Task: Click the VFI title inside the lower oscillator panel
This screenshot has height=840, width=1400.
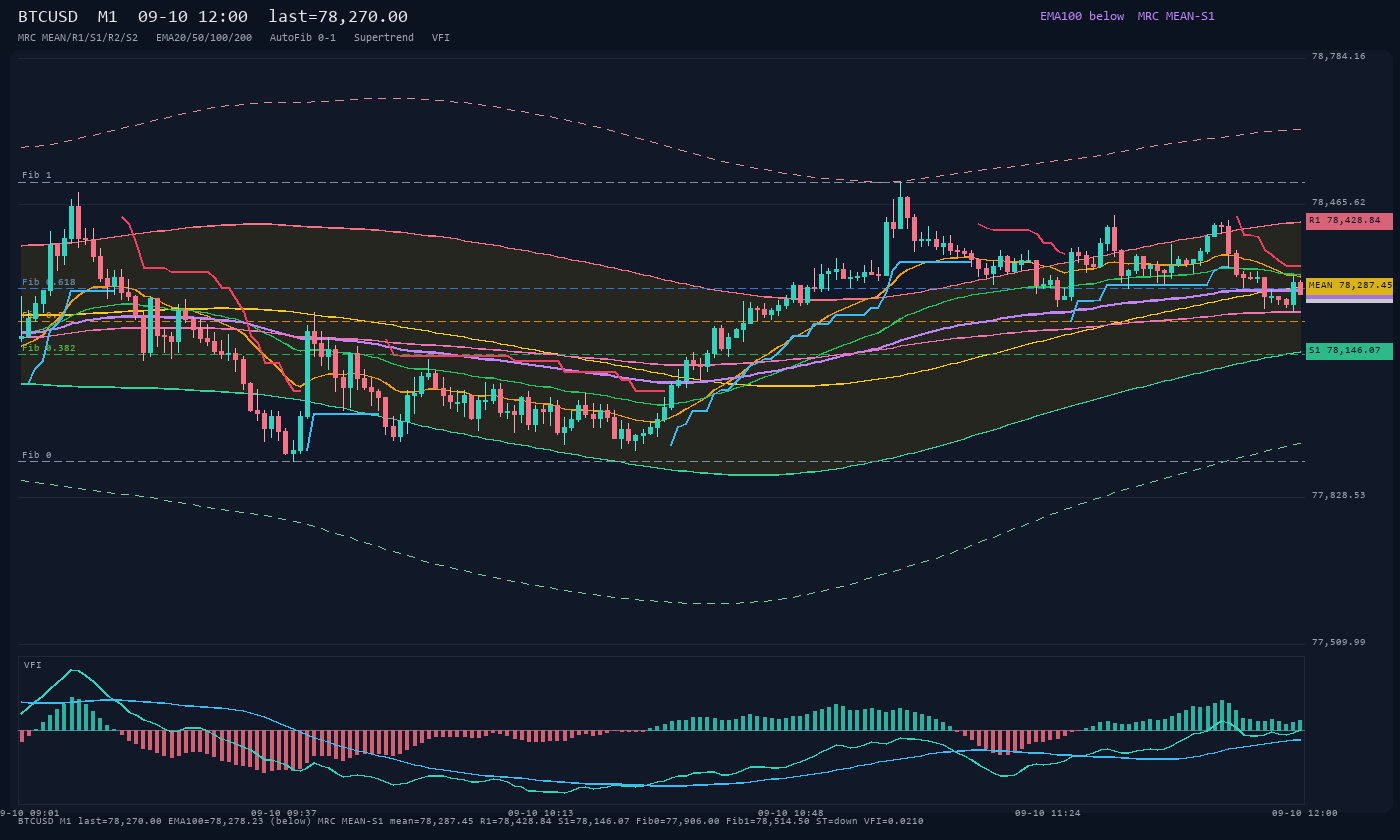Action: (x=33, y=665)
